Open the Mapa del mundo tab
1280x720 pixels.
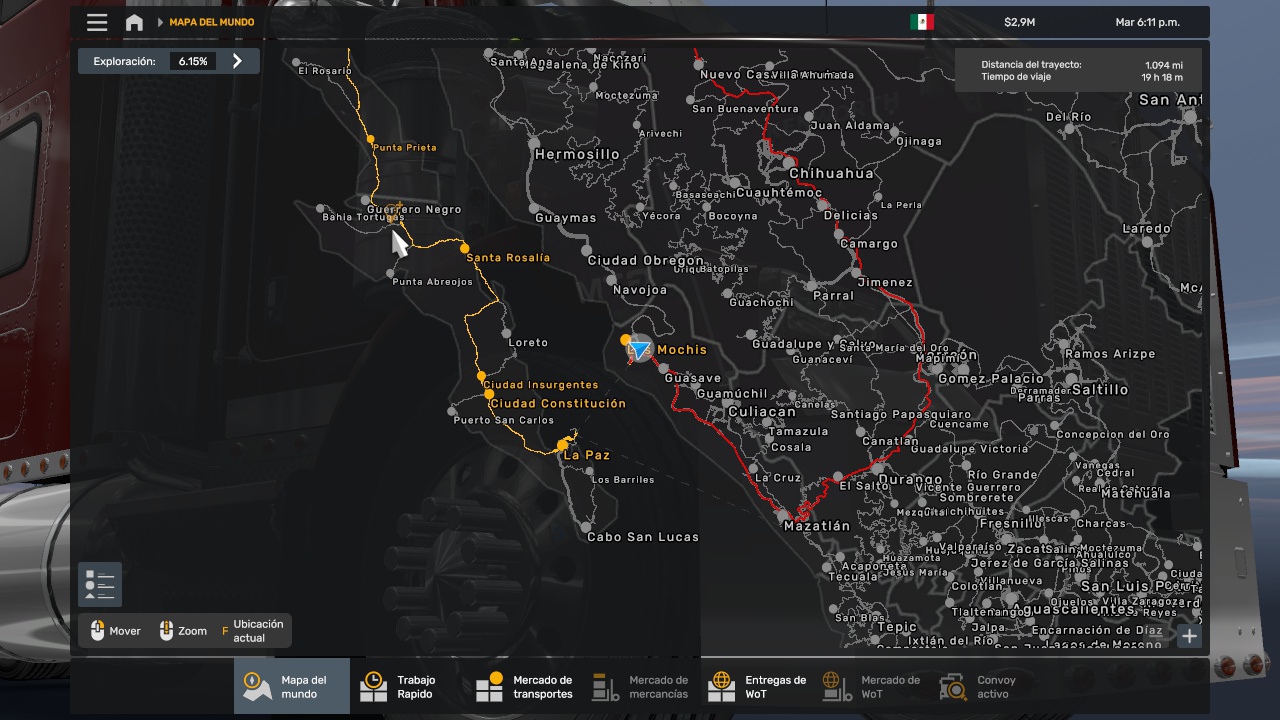pyautogui.click(x=292, y=686)
